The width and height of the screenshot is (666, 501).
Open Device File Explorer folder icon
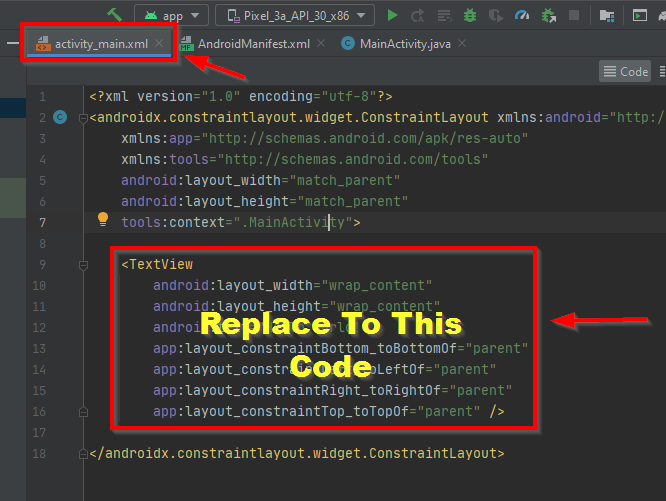coord(607,16)
